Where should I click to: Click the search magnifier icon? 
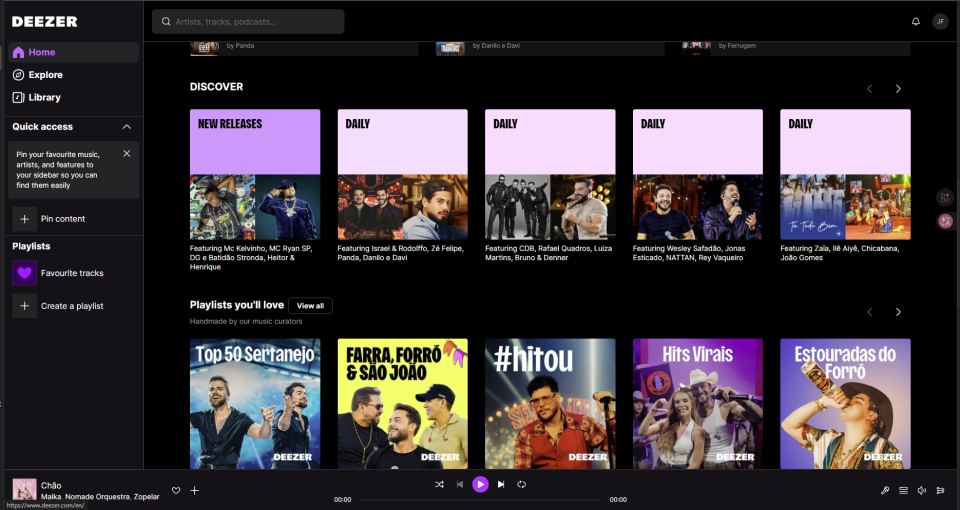tap(166, 21)
